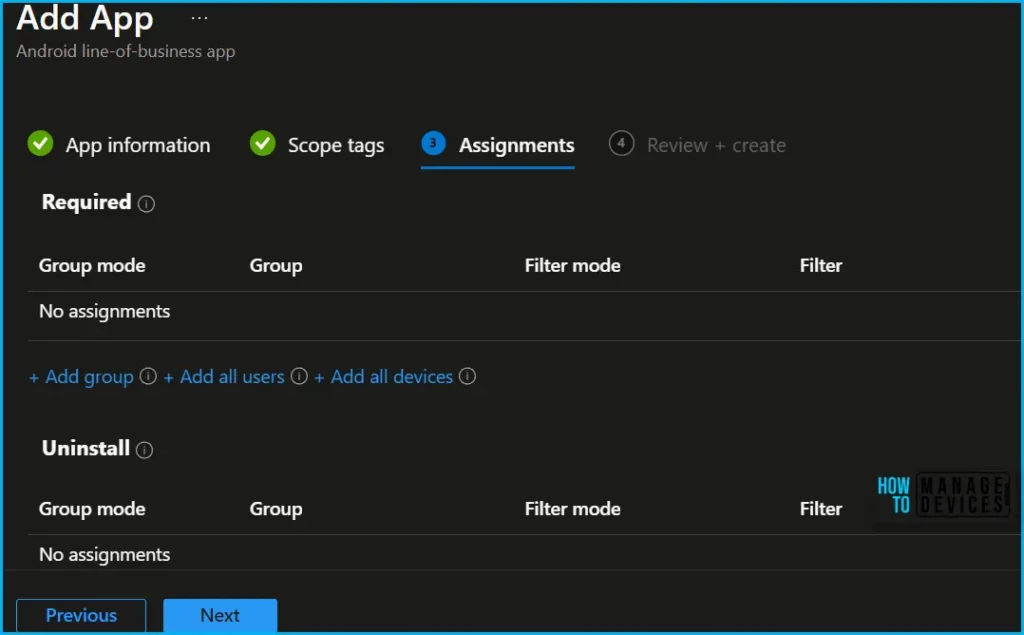Click Group header in Uninstall table
Viewport: 1024px width, 635px height.
coord(276,509)
